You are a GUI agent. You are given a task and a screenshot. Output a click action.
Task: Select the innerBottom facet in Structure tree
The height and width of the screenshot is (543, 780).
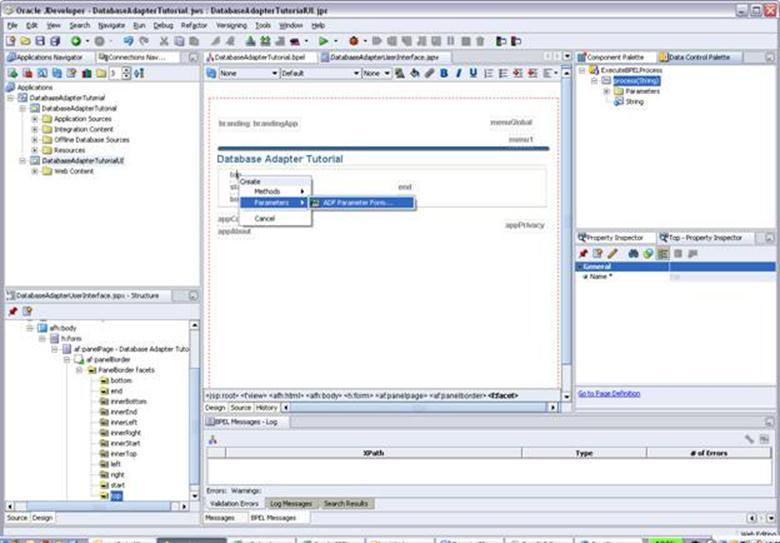128,401
